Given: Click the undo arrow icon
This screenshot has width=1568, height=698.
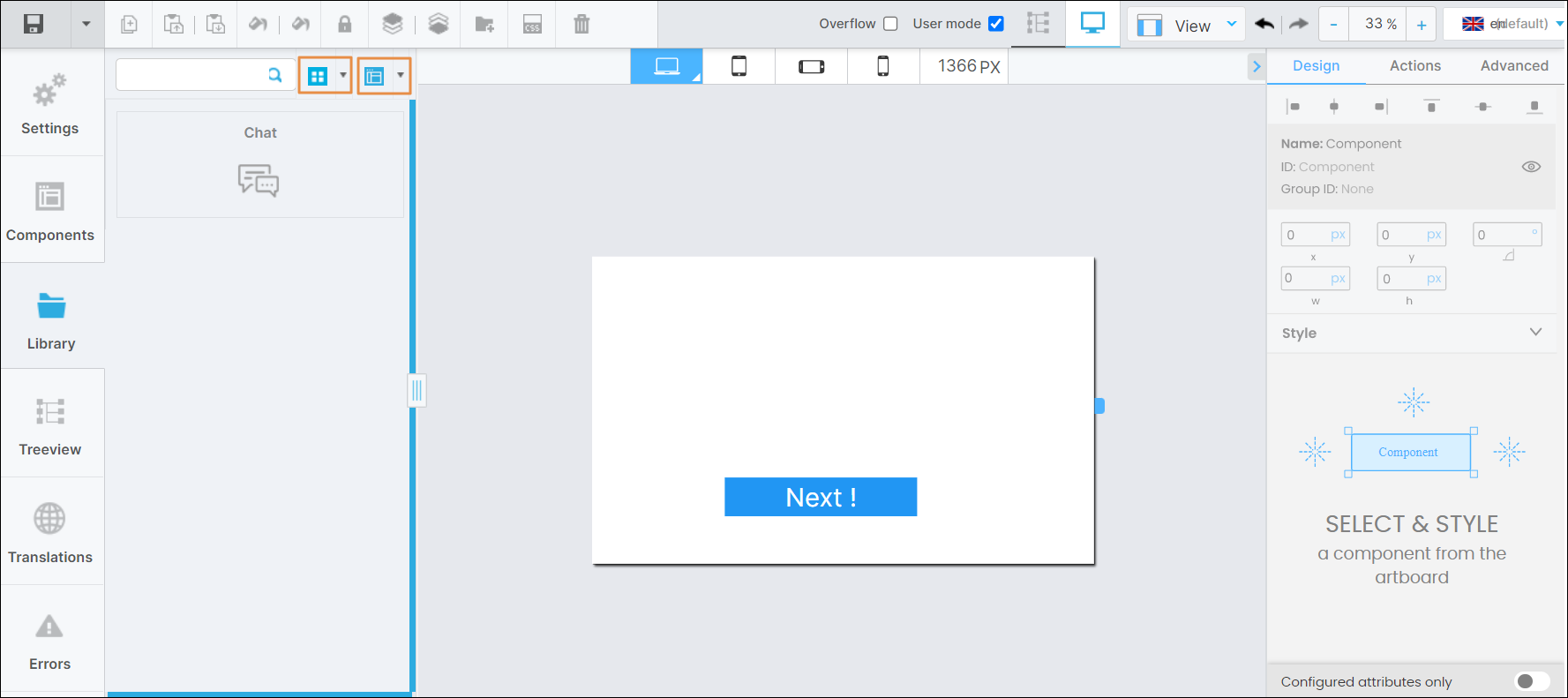Looking at the screenshot, I should (x=1264, y=24).
